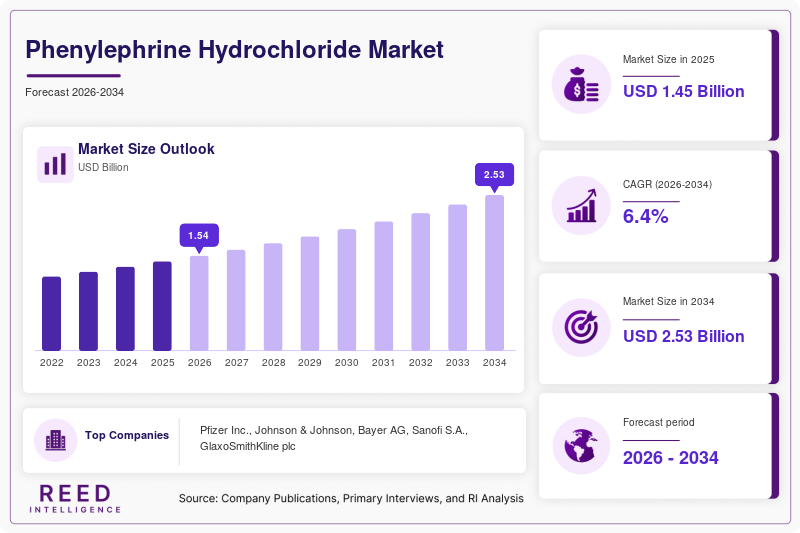Viewport: 800px width, 533px height.
Task: Click the Top Companies label
Action: [x=127, y=435]
